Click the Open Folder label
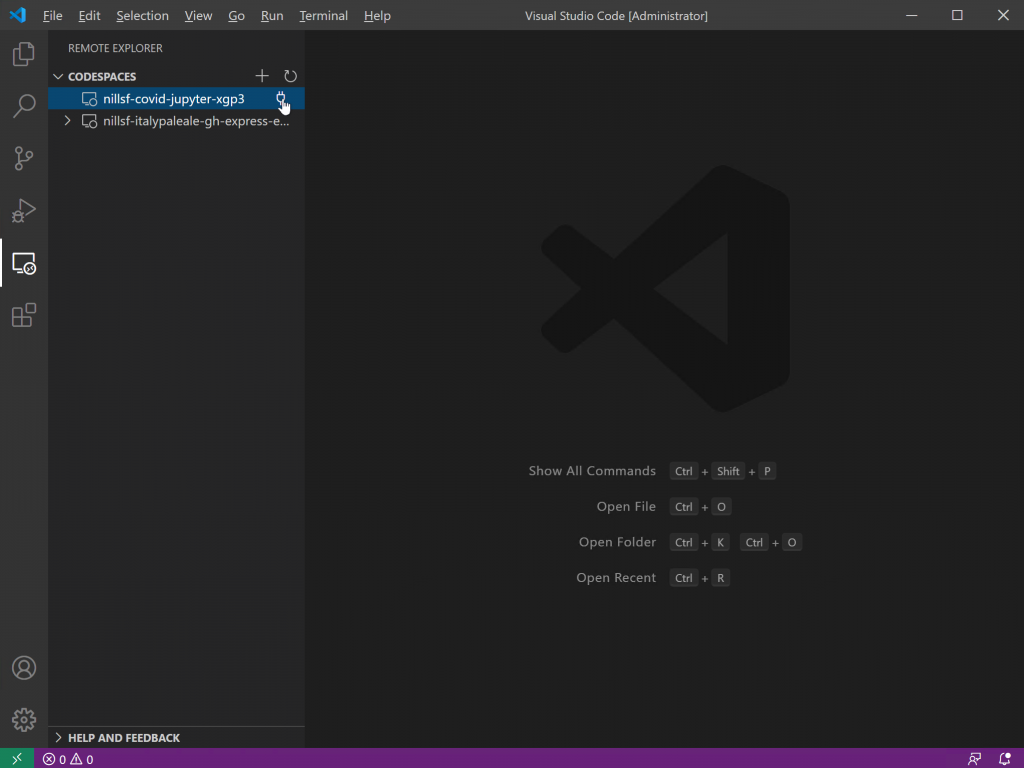The height and width of the screenshot is (768, 1024). pyautogui.click(x=617, y=542)
